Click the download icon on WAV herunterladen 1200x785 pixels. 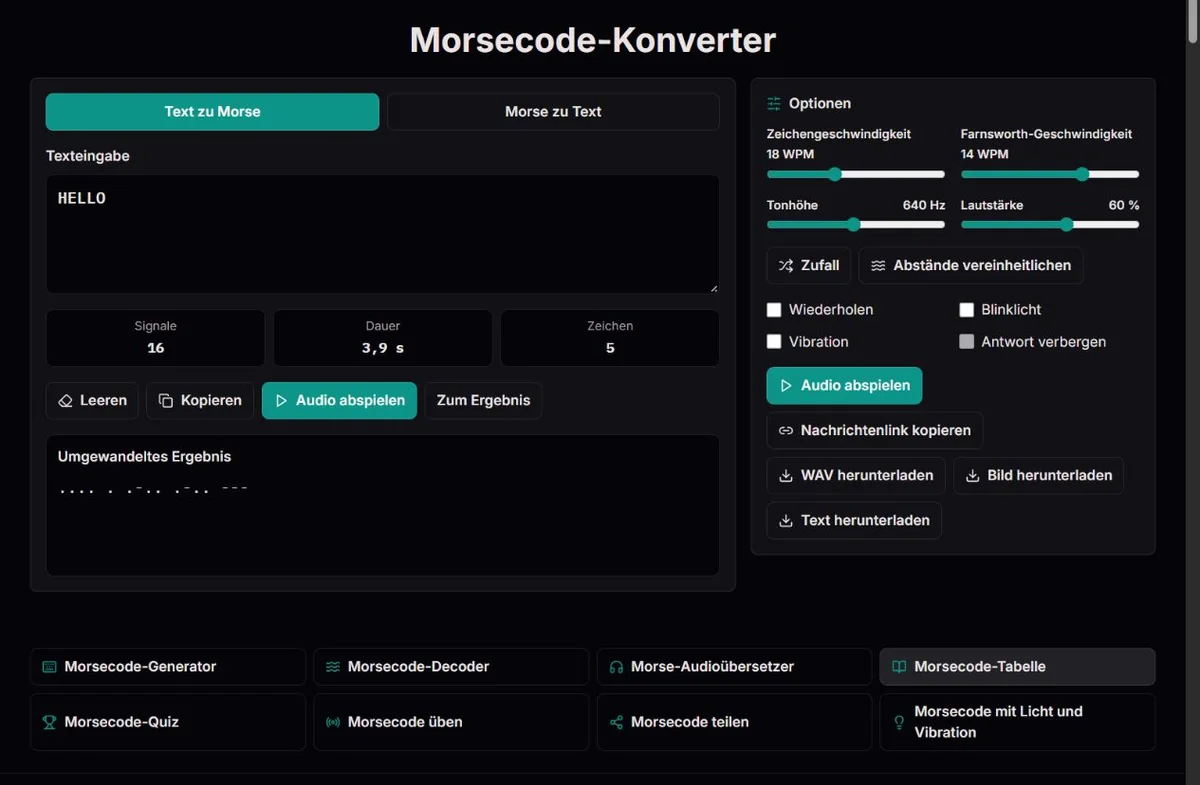(786, 476)
